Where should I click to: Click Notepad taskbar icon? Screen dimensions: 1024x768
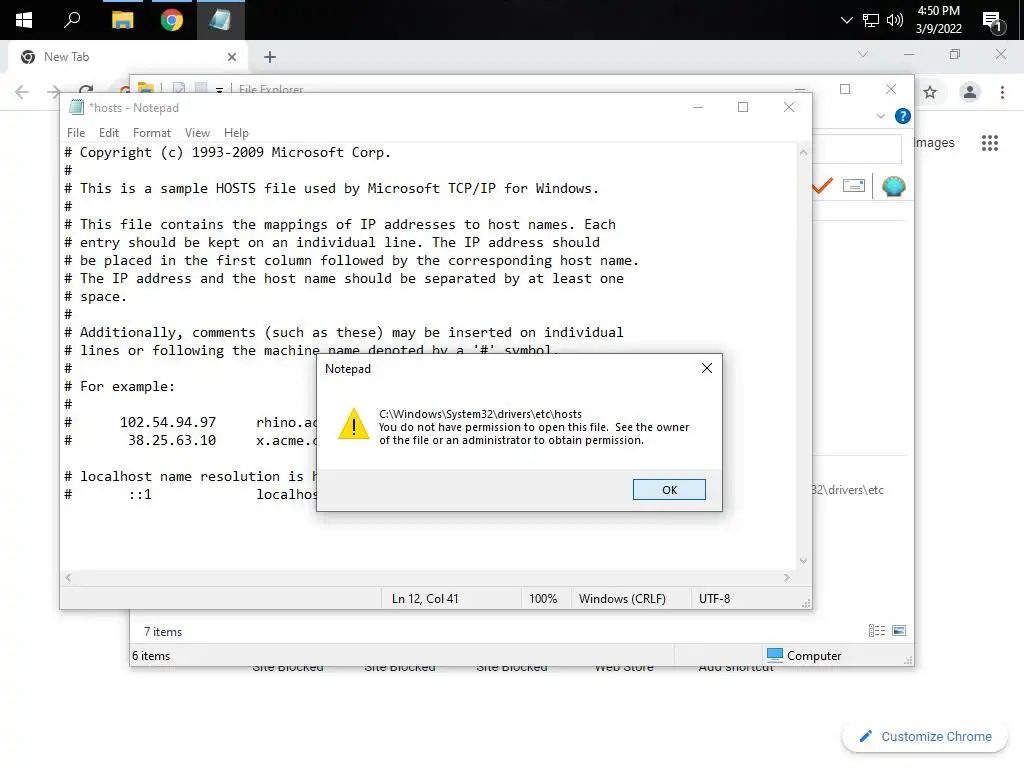(220, 20)
